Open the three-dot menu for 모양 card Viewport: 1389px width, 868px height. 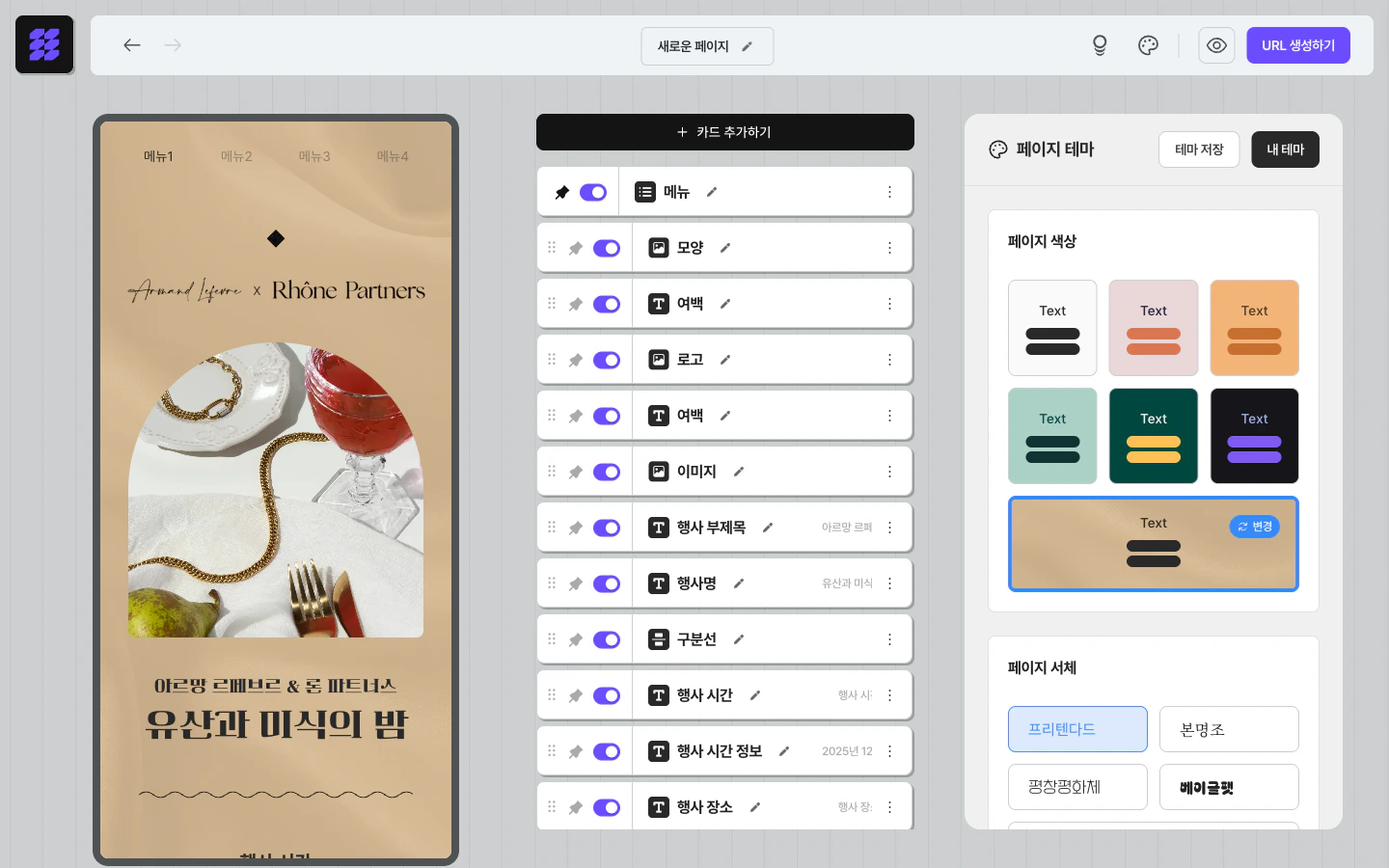(889, 248)
